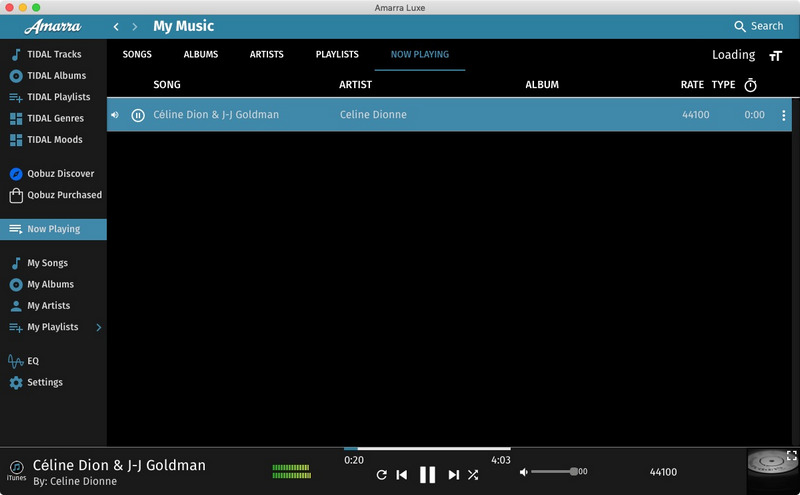Sort by the SONG column header
800x495 pixels.
(167, 85)
